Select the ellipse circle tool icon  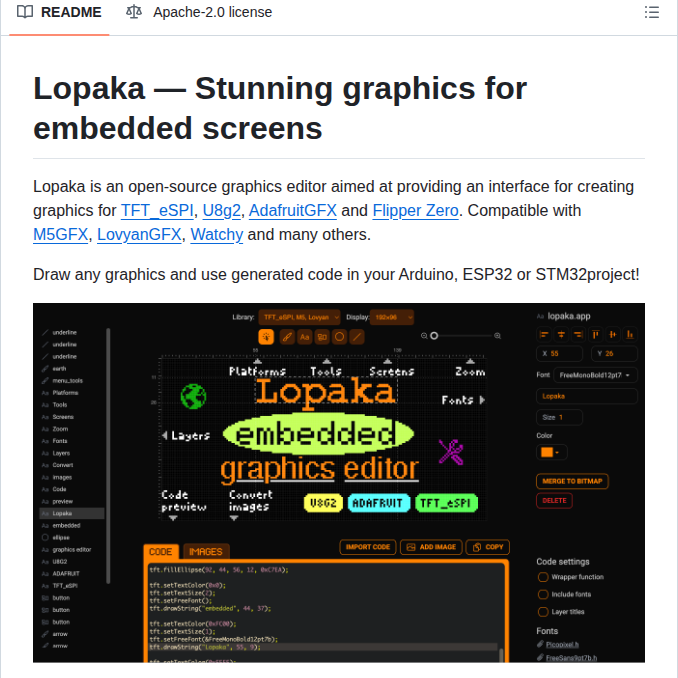[339, 337]
